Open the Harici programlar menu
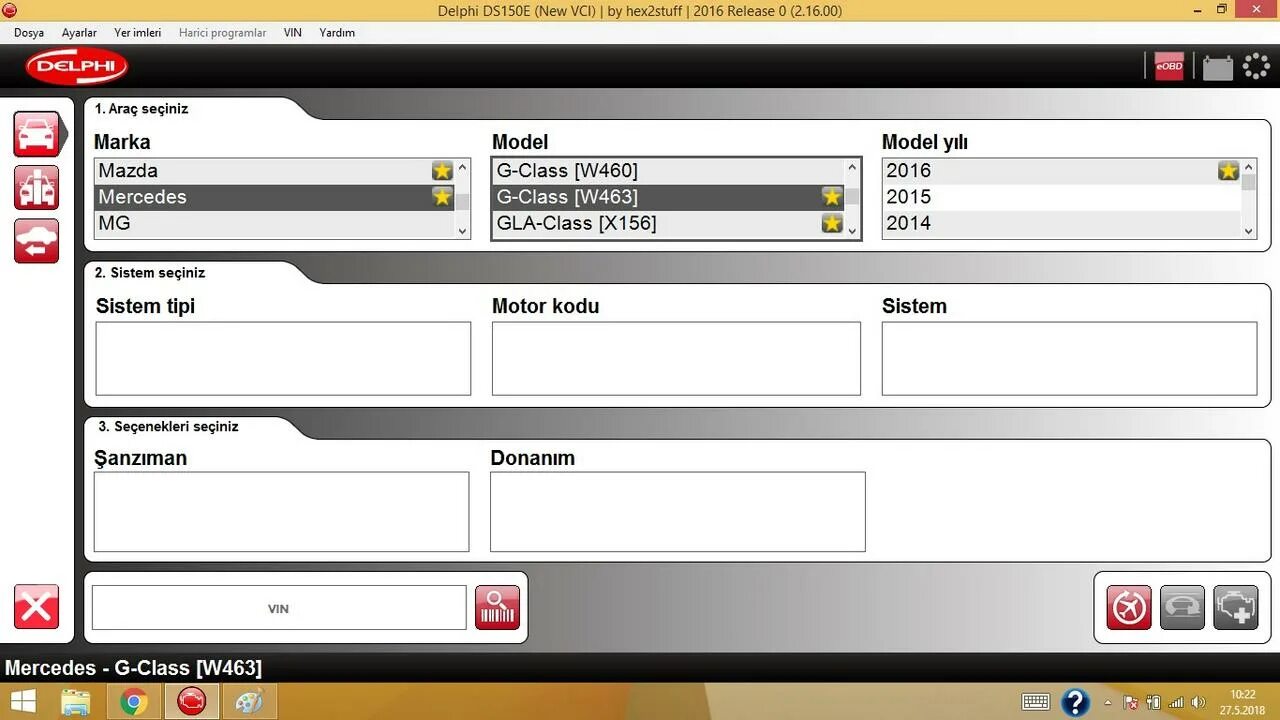 222,33
